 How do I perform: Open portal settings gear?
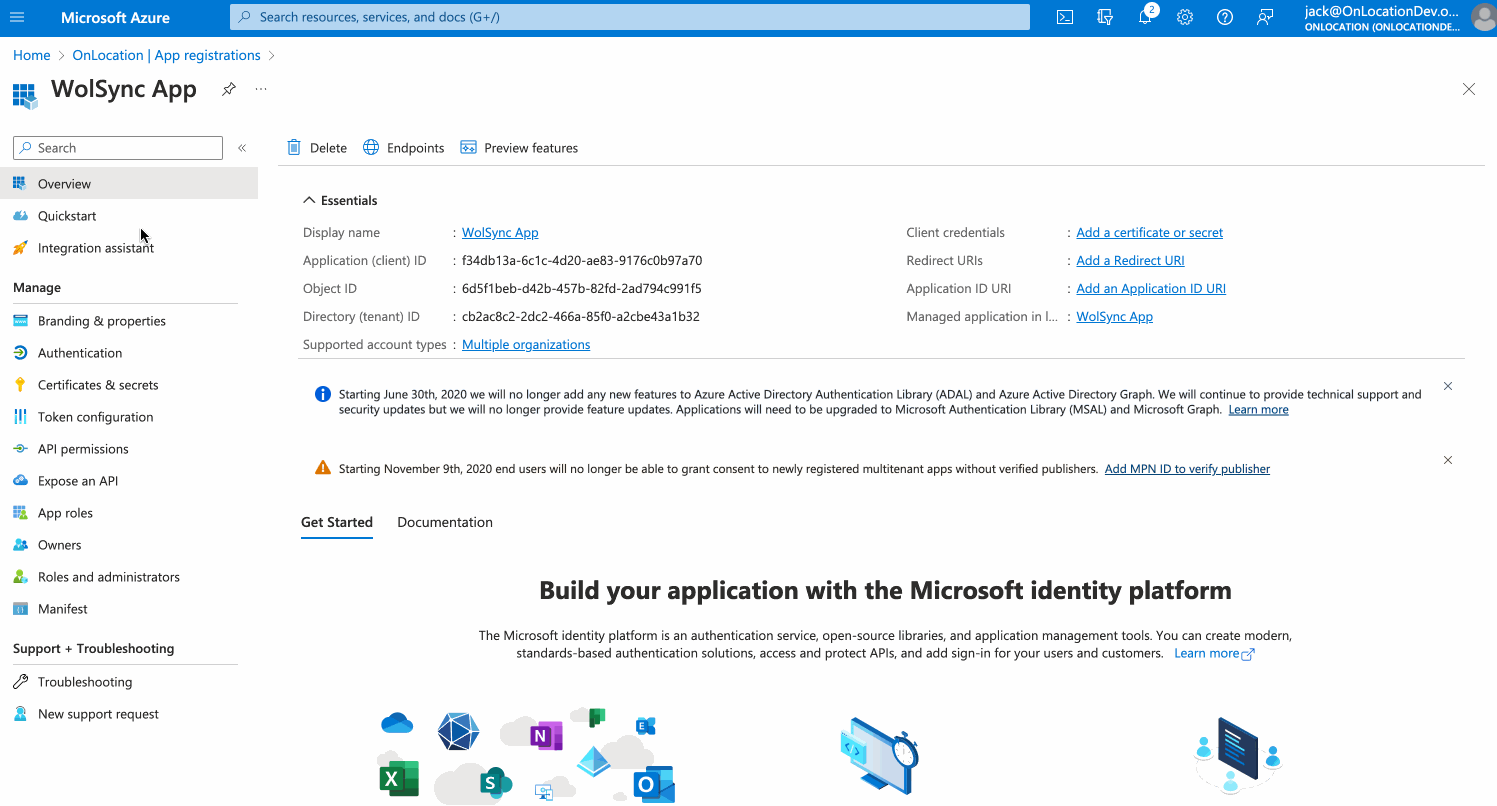1185,17
